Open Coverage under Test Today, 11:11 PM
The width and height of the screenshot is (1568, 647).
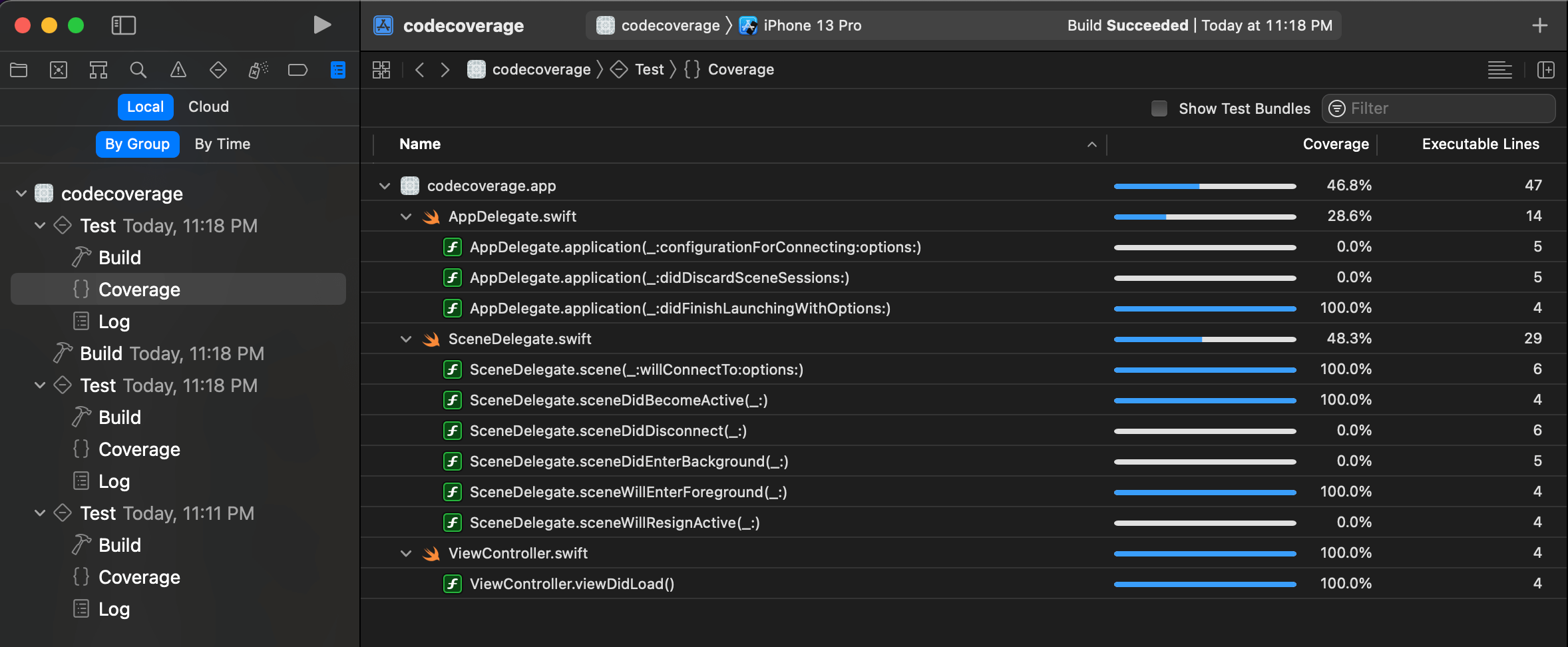(x=126, y=577)
